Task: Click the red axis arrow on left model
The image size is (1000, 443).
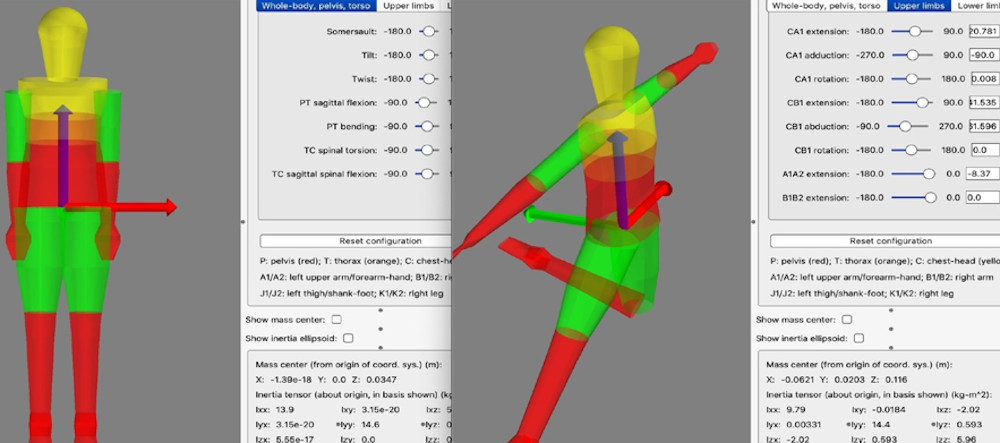Action: tap(168, 207)
